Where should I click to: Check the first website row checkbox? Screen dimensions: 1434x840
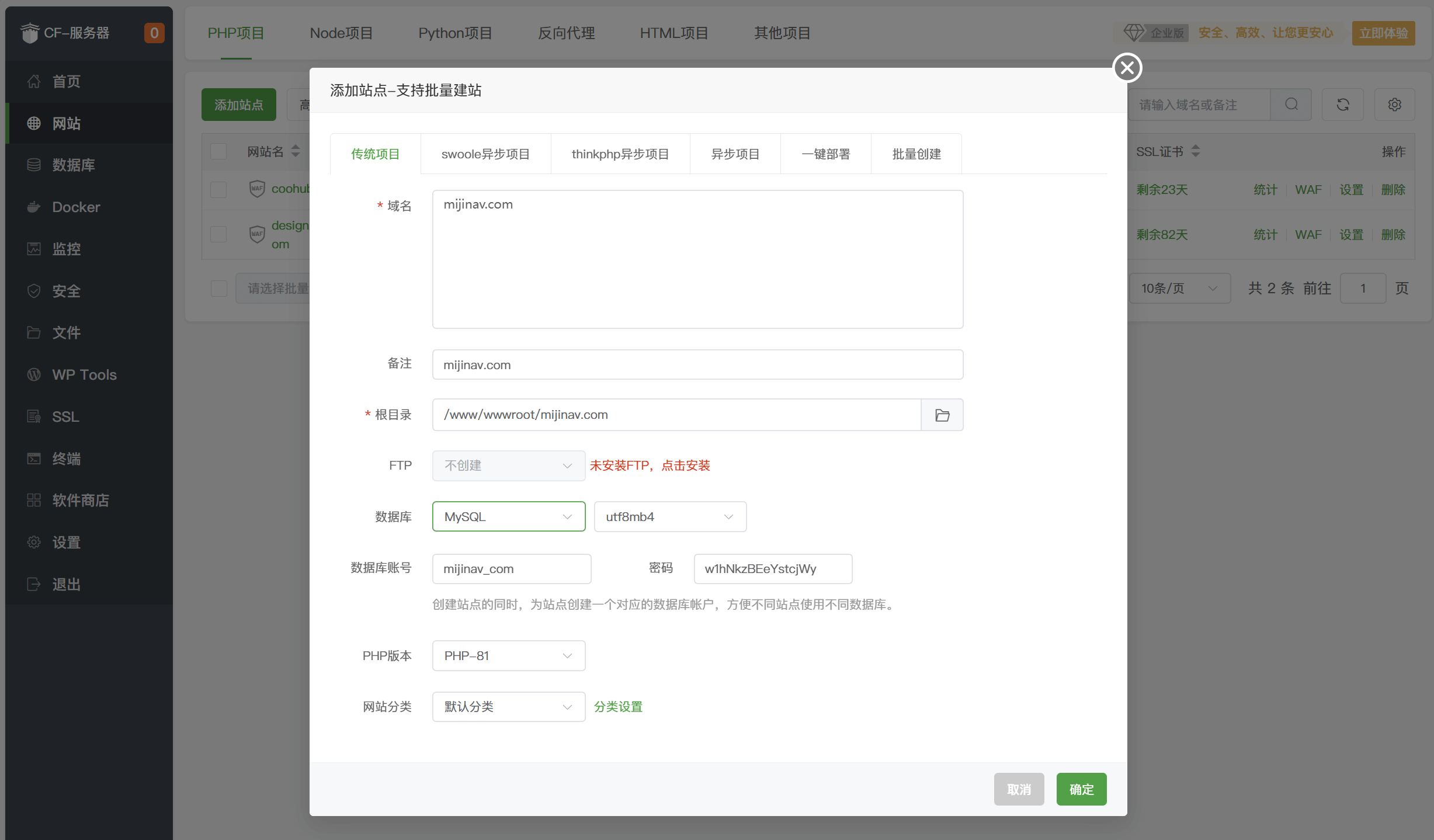coord(218,189)
